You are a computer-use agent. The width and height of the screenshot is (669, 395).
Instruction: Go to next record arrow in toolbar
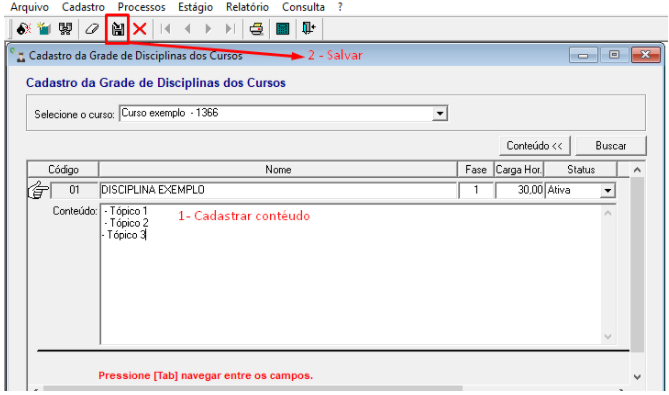(x=208, y=29)
